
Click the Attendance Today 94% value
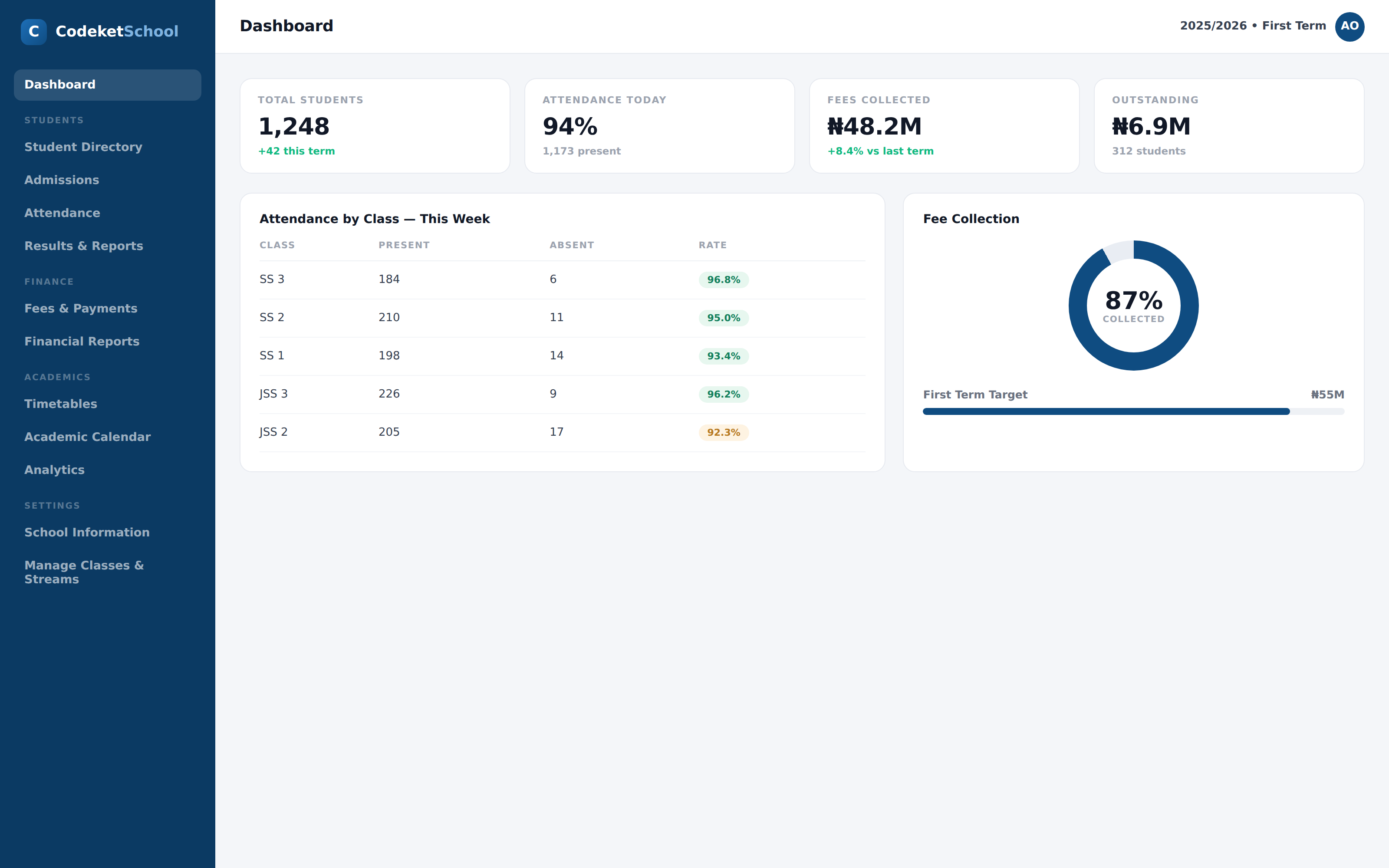[x=570, y=126]
